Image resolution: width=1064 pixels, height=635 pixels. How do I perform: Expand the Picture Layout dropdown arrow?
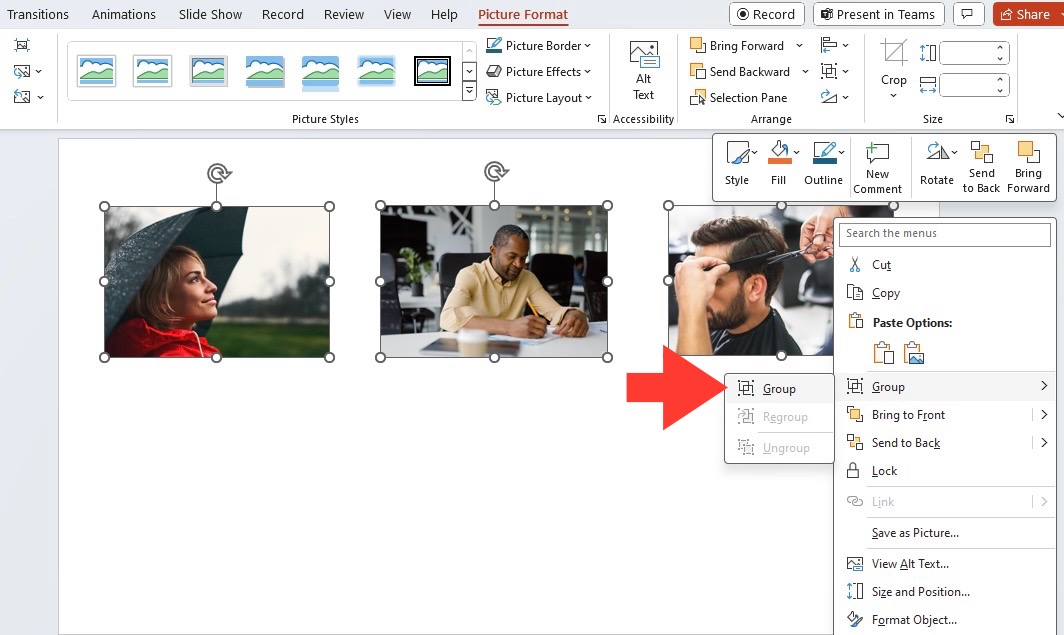(x=588, y=98)
